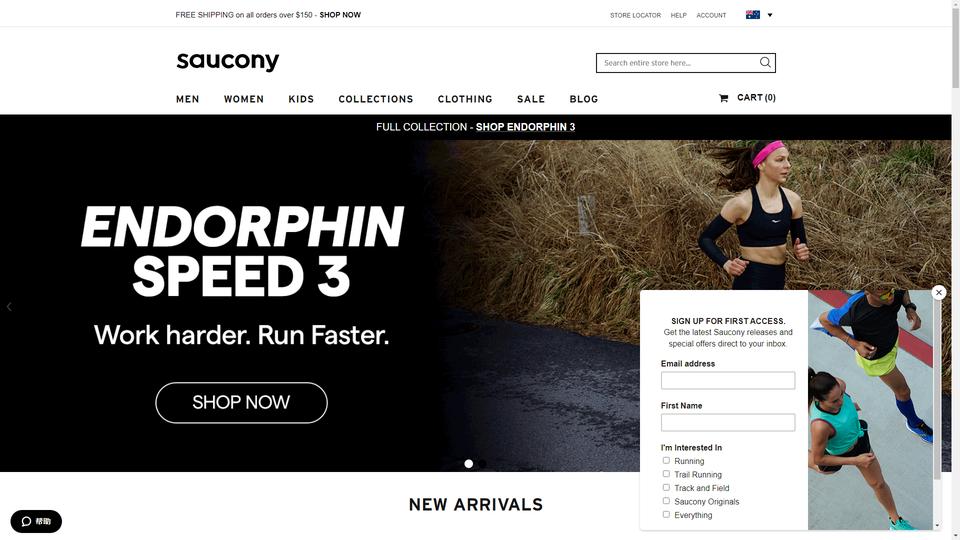
Task: Click the page vertical scrollbar
Action: [x=955, y=270]
